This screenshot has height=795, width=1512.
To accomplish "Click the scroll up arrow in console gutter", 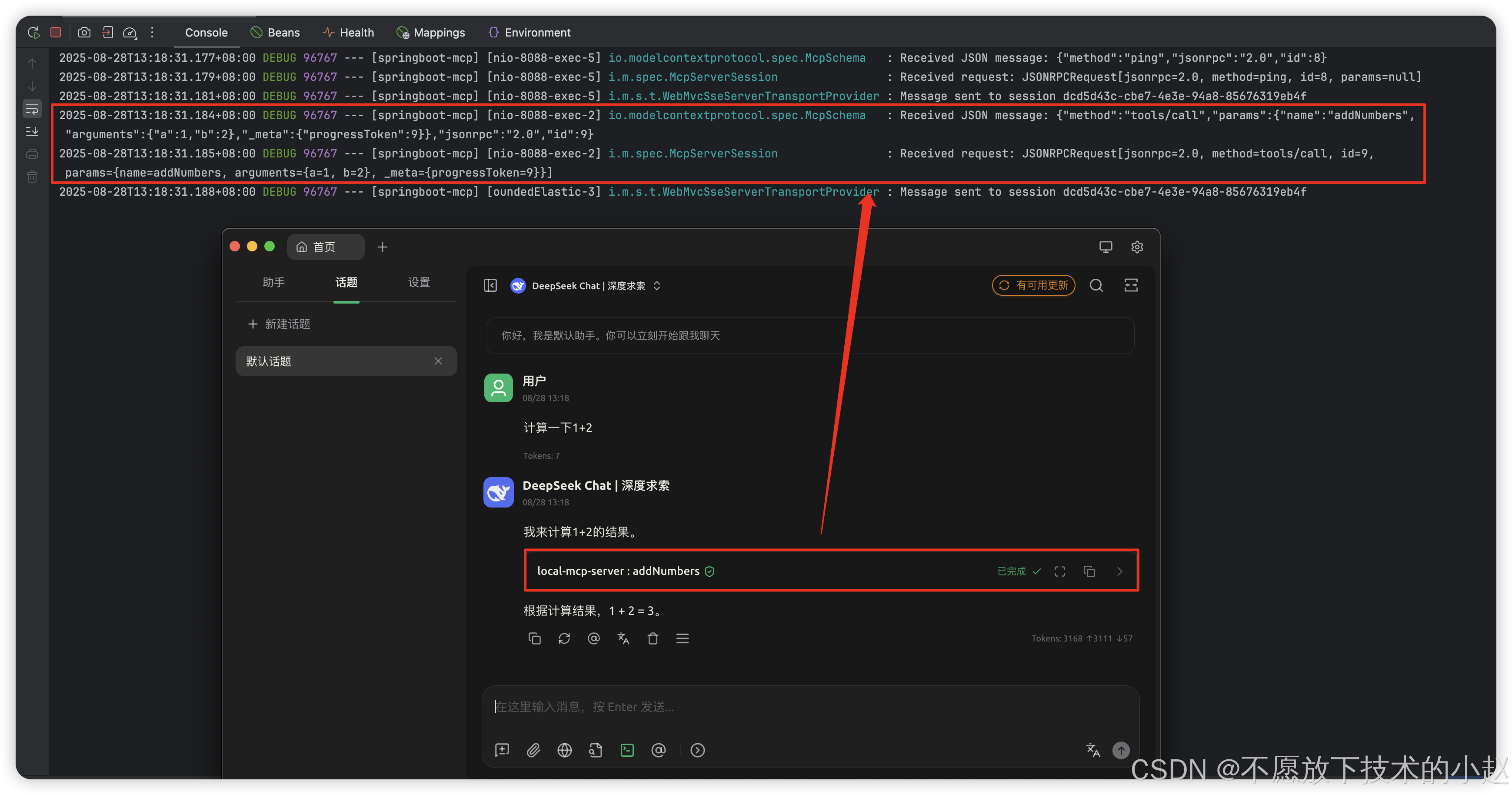I will (32, 63).
